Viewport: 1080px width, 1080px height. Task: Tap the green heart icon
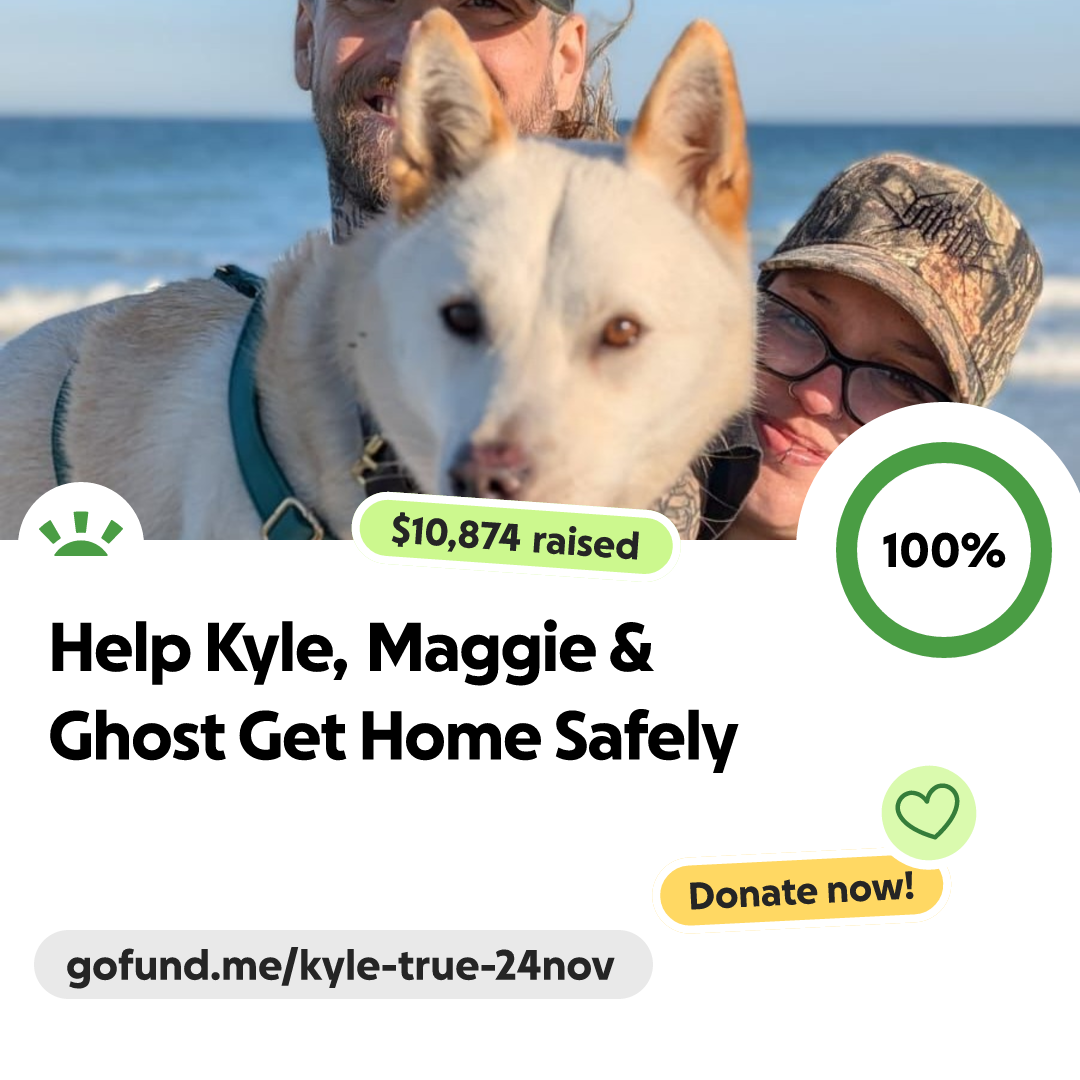(928, 812)
